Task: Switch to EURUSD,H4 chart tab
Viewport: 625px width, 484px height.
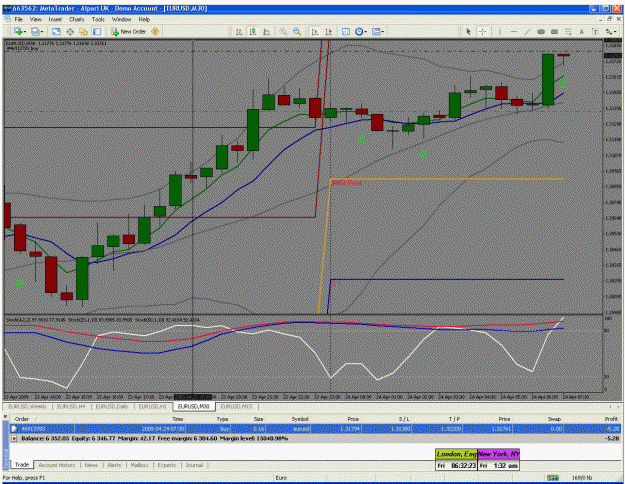Action: click(x=71, y=407)
